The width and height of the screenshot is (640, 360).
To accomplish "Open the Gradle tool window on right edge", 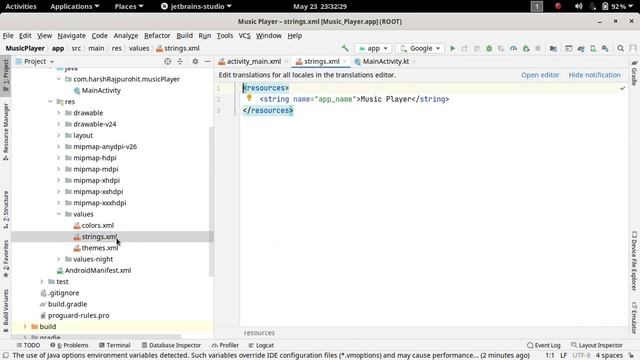I will (x=634, y=73).
